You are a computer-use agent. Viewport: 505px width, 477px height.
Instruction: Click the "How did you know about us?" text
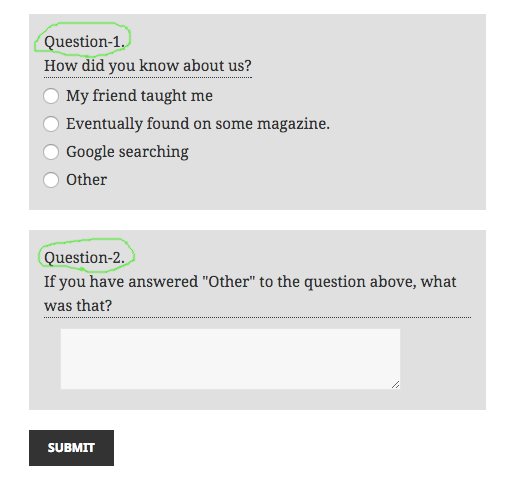point(148,66)
